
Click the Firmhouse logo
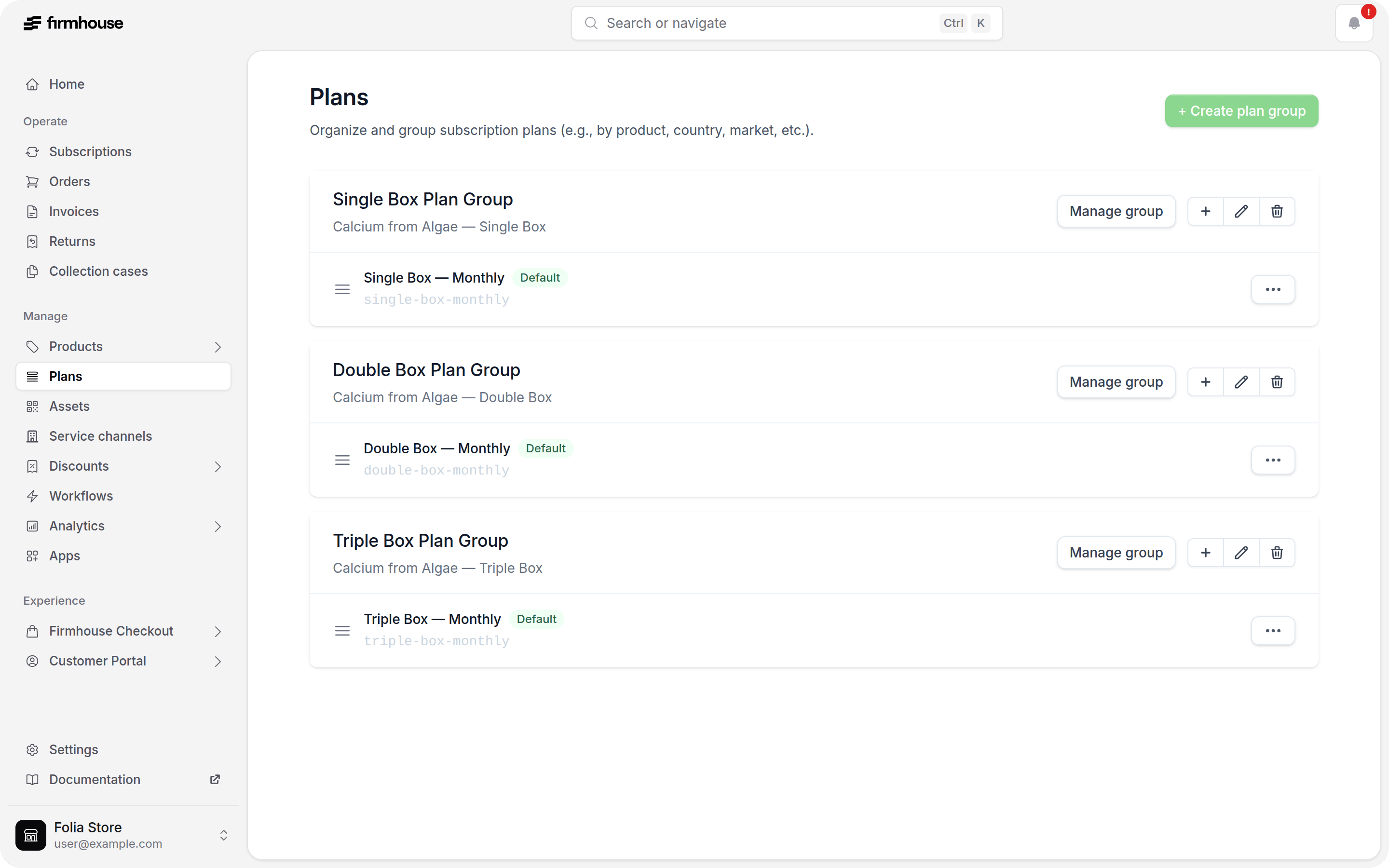(x=73, y=23)
